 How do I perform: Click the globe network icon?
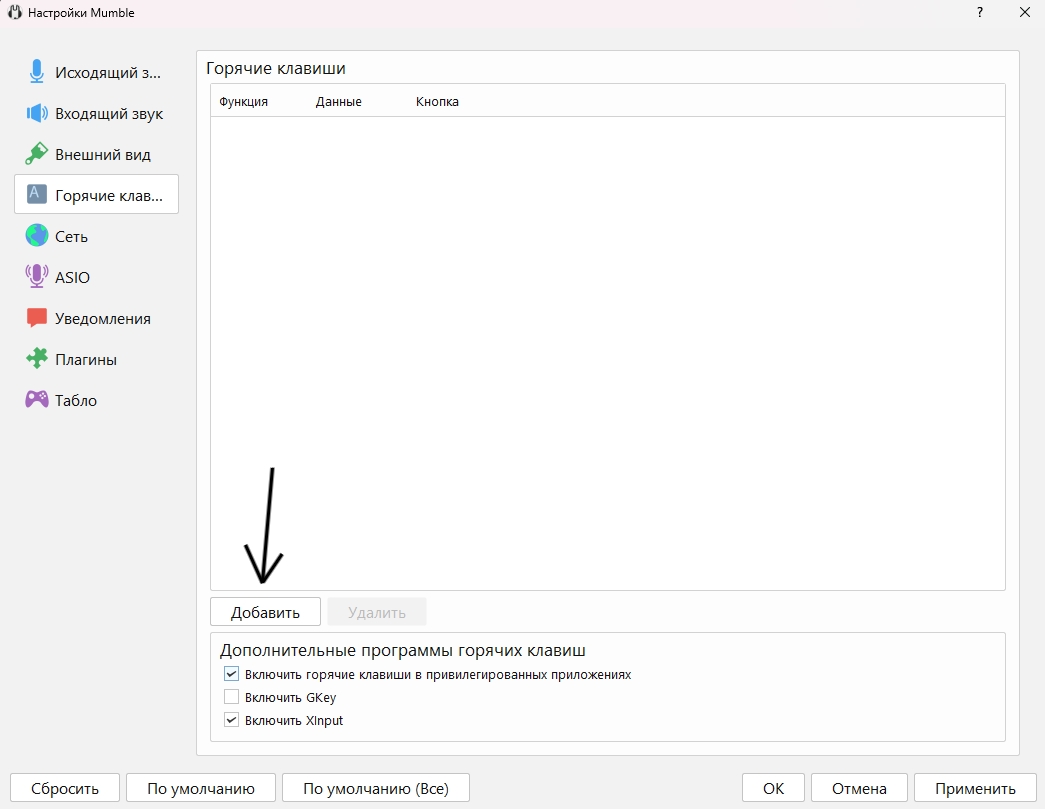pyautogui.click(x=37, y=236)
